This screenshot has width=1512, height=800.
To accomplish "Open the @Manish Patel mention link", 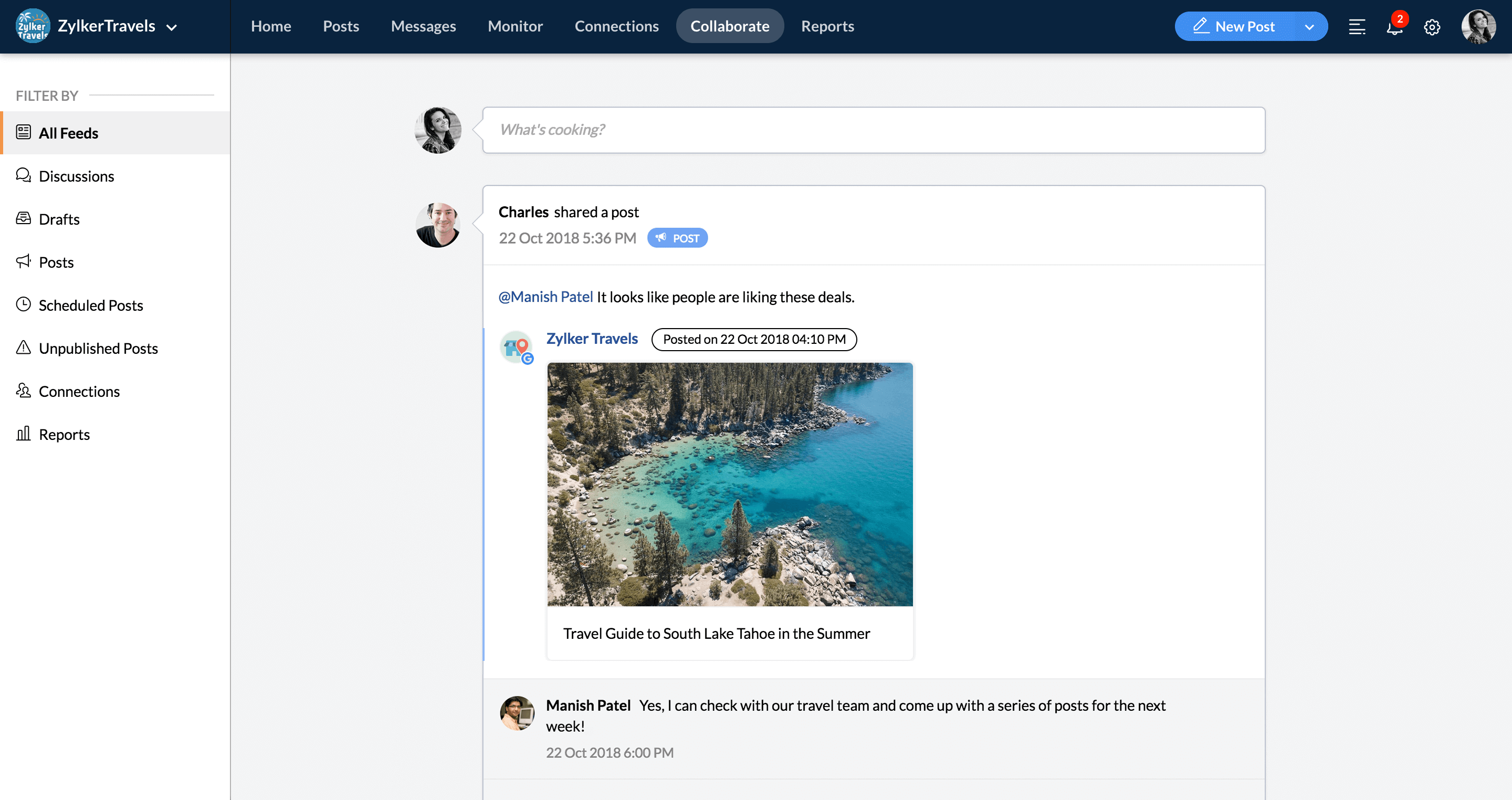I will tap(545, 297).
